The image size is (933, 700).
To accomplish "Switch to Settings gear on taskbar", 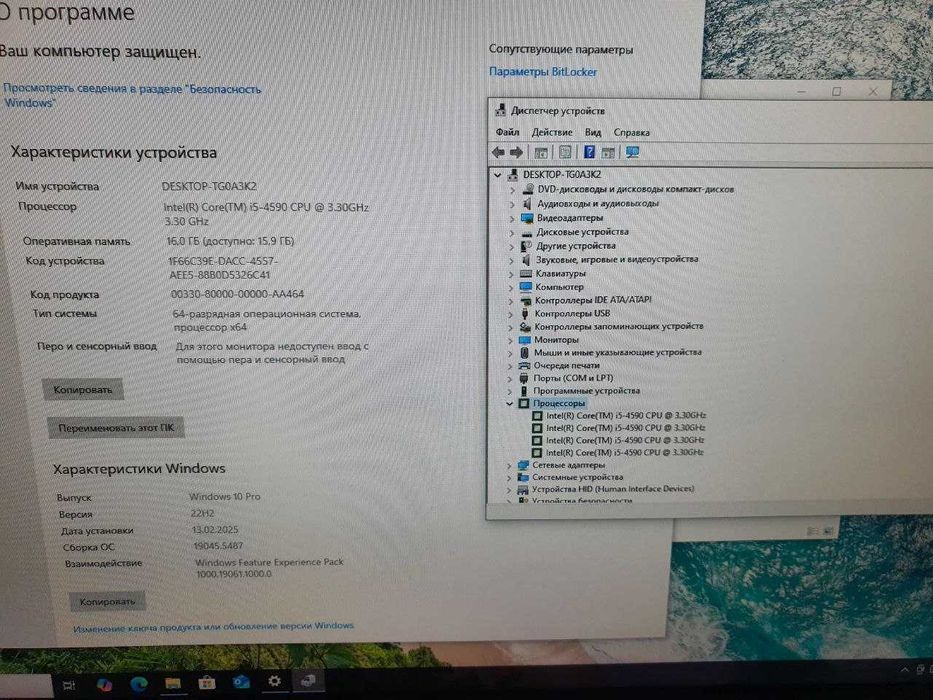I will click(x=274, y=680).
